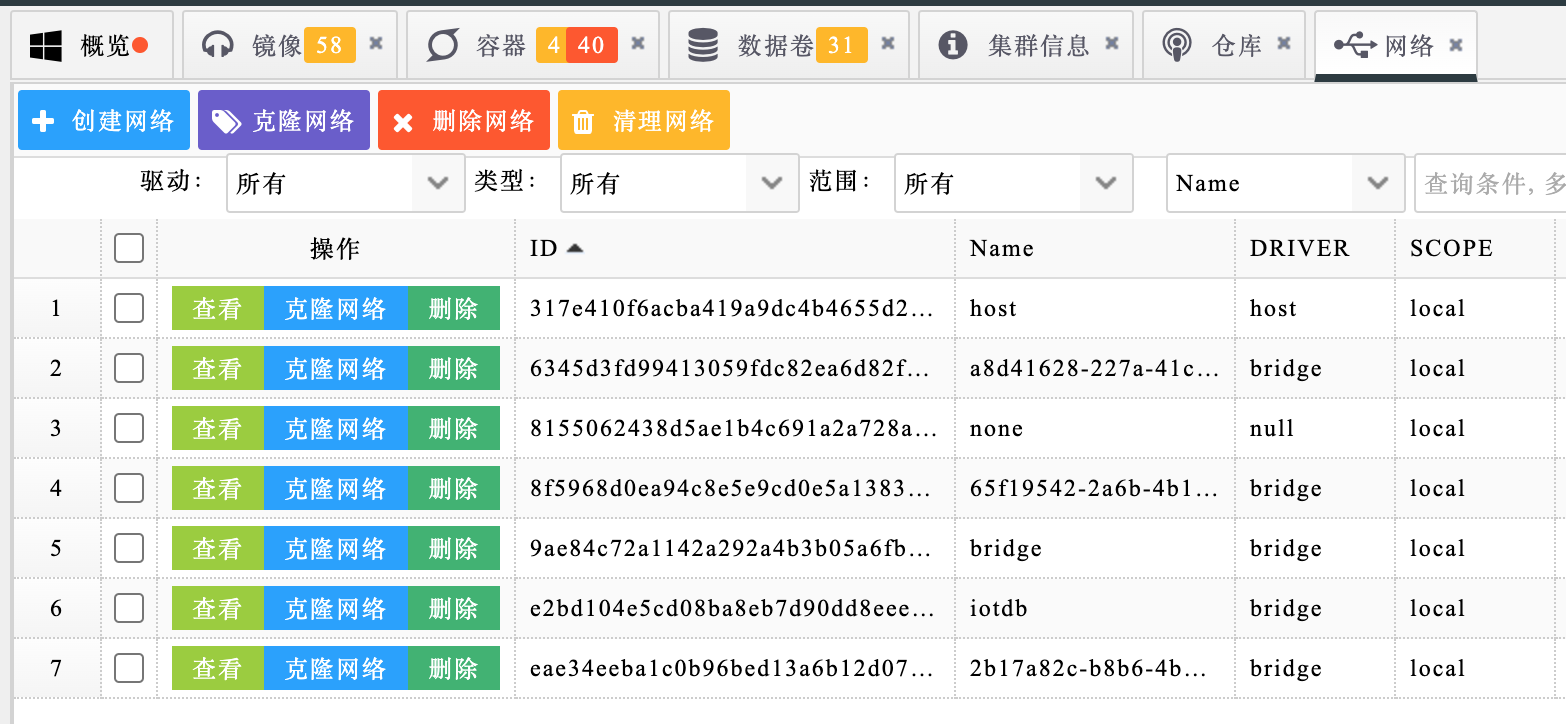Click the red 40 badge on 容器 tab

[591, 45]
